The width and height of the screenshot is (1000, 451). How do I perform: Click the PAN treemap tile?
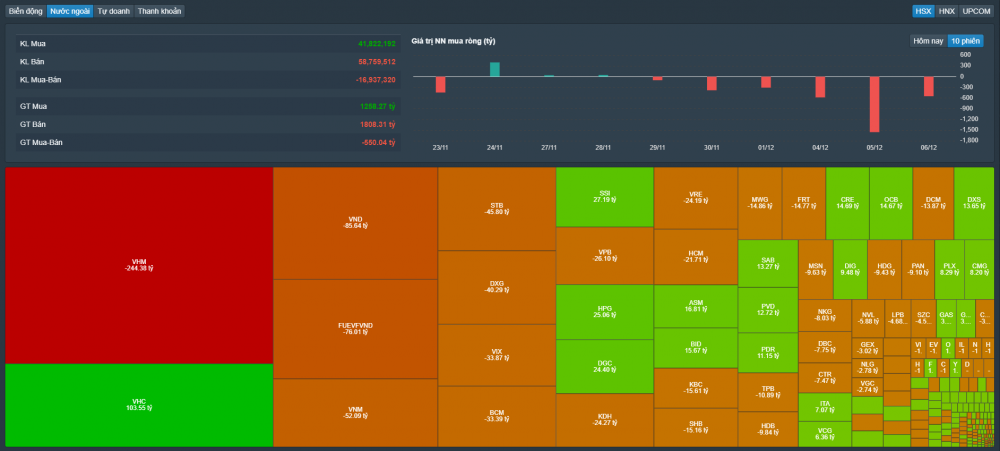[x=918, y=269]
